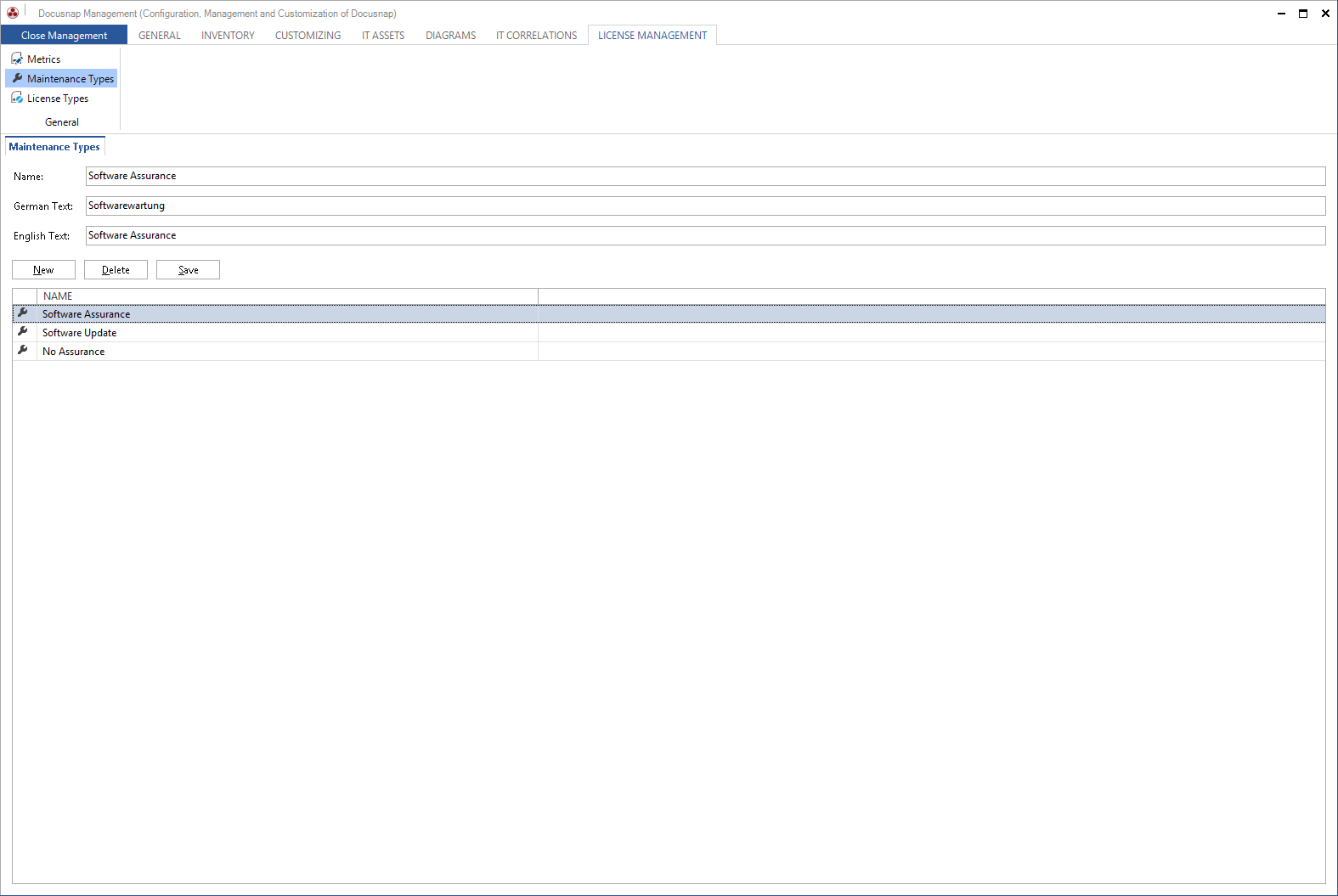Open the CUSTOMIZING tab

tap(308, 36)
